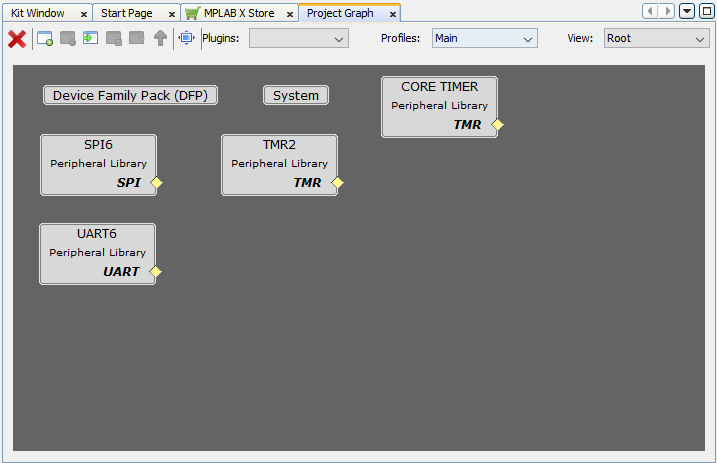Select the System node
The width and height of the screenshot is (717, 463).
pos(296,95)
